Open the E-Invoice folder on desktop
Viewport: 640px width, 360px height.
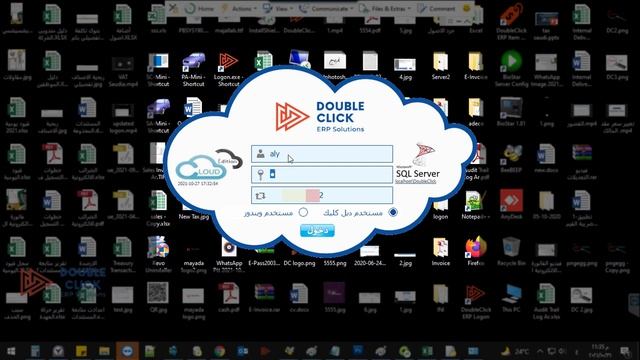[476, 65]
